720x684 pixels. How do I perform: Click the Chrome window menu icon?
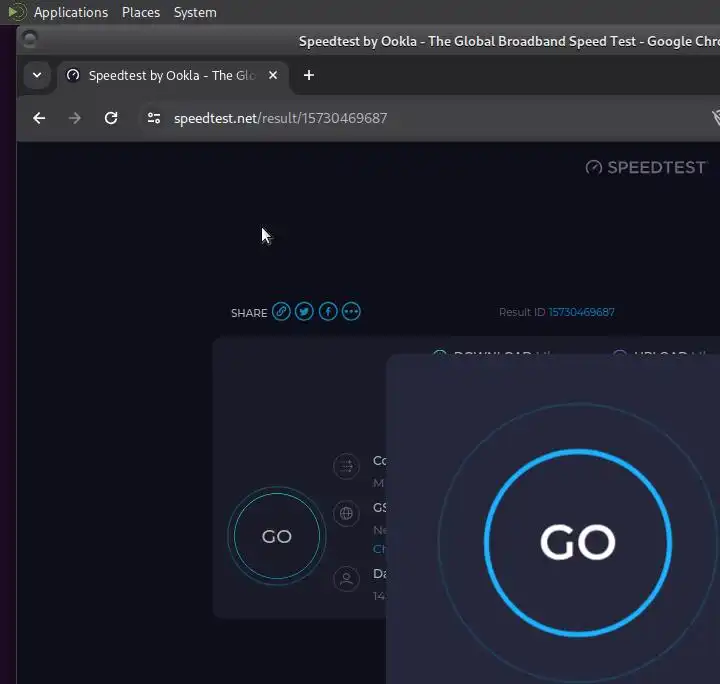30,39
